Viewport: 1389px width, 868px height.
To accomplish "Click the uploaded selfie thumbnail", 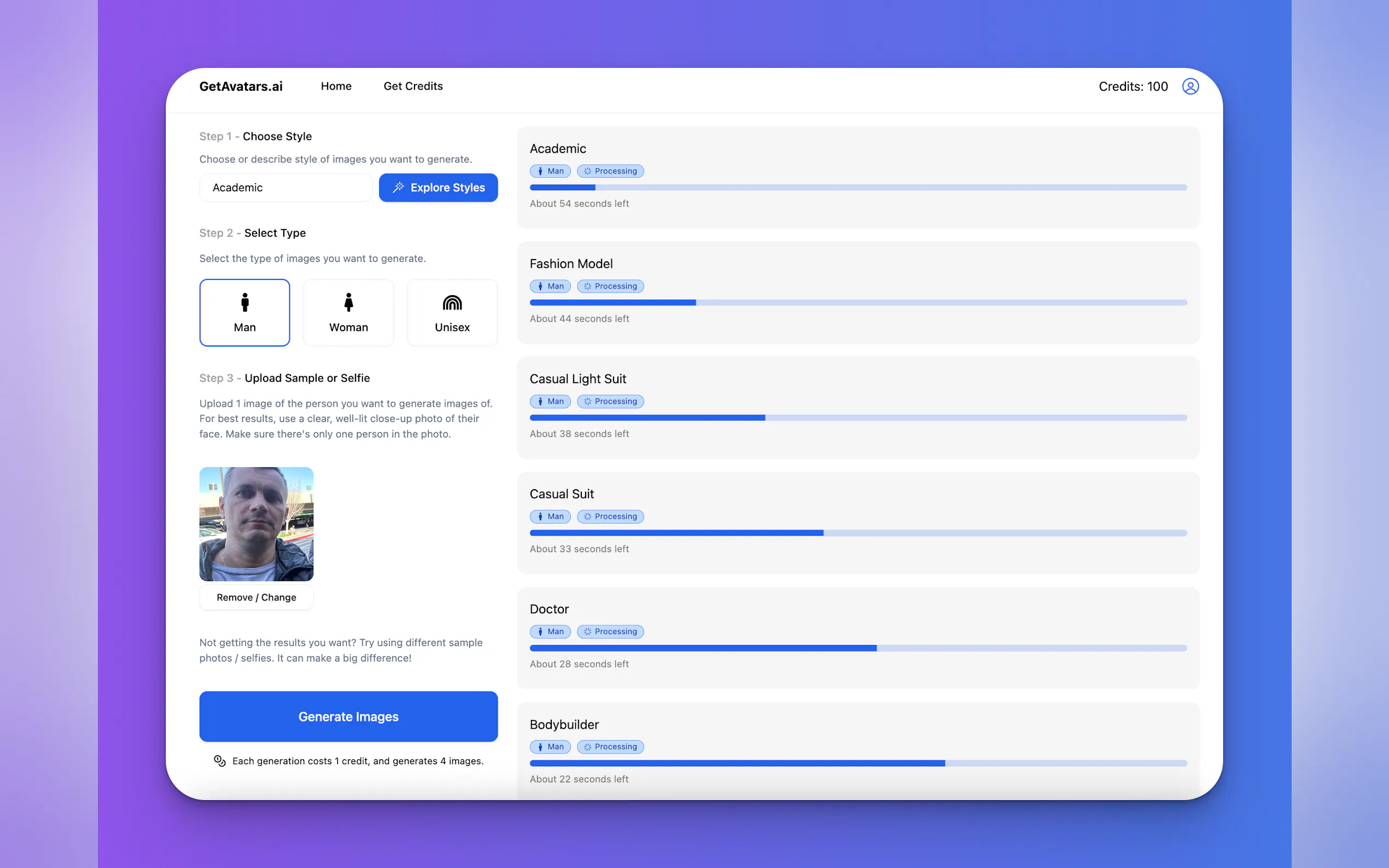I will 256,524.
